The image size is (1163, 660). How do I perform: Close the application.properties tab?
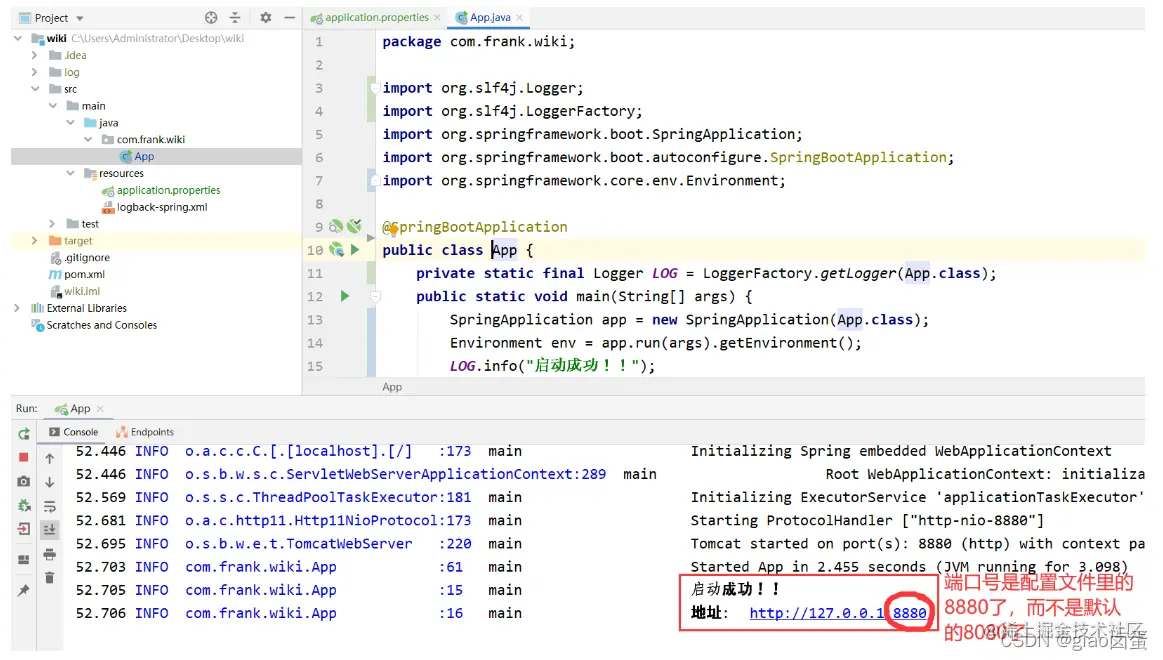click(437, 17)
